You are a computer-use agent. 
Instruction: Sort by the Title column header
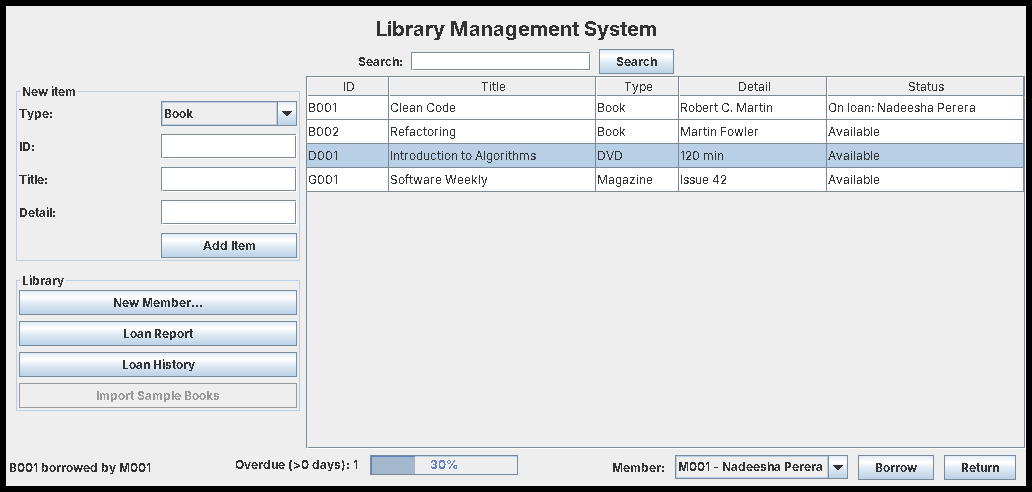[x=492, y=86]
